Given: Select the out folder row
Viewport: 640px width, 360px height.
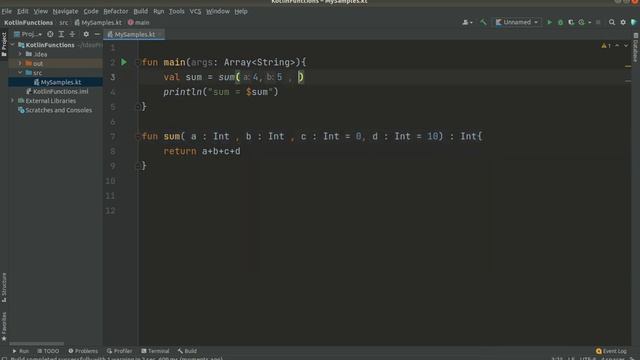Looking at the screenshot, I should tap(56, 63).
